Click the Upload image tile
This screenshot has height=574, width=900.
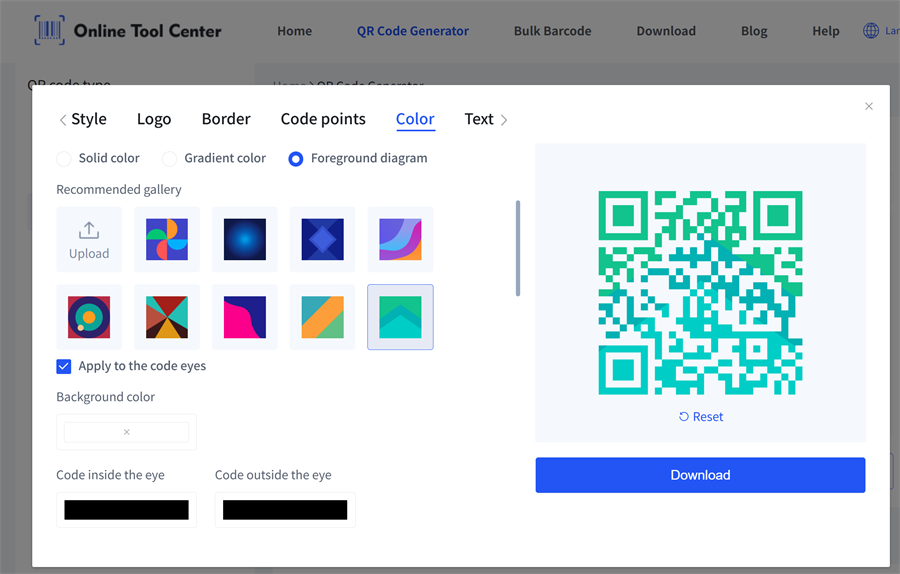click(89, 240)
